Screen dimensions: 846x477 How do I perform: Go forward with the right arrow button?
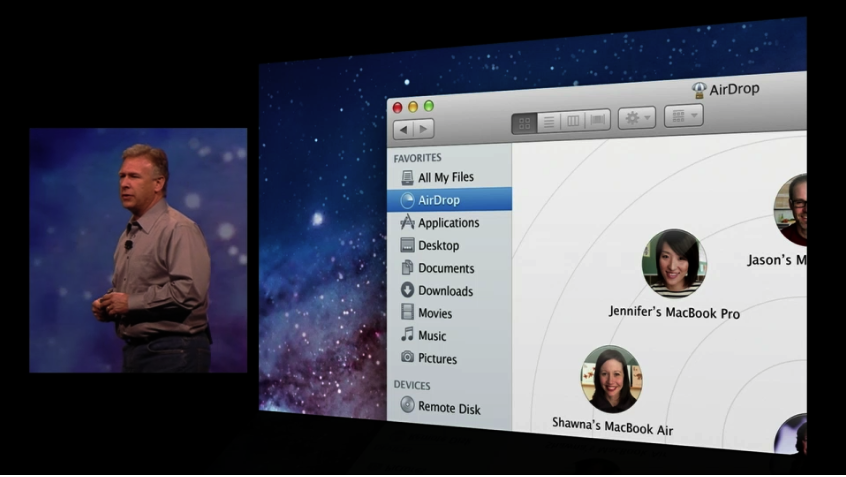(424, 128)
